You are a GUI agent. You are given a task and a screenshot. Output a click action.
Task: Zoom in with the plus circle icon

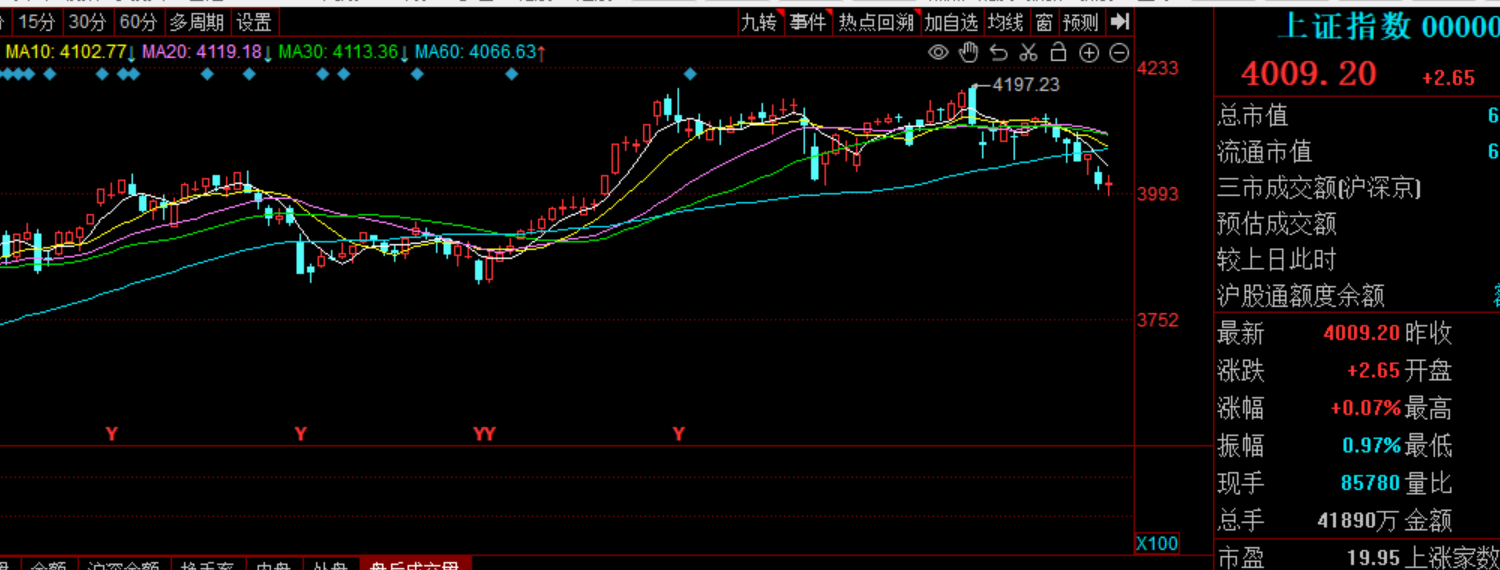pos(1089,53)
